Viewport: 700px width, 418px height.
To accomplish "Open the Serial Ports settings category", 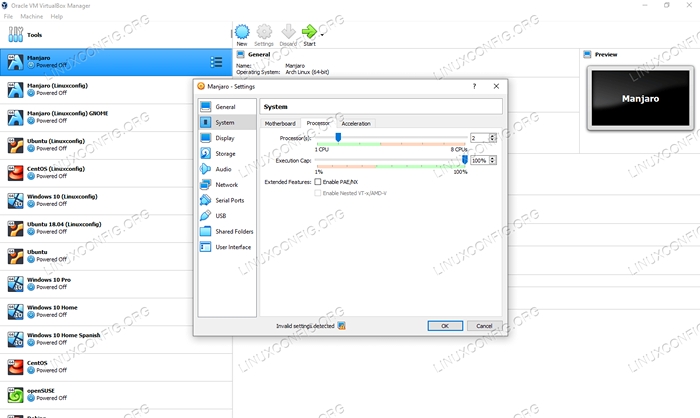I will click(x=227, y=200).
